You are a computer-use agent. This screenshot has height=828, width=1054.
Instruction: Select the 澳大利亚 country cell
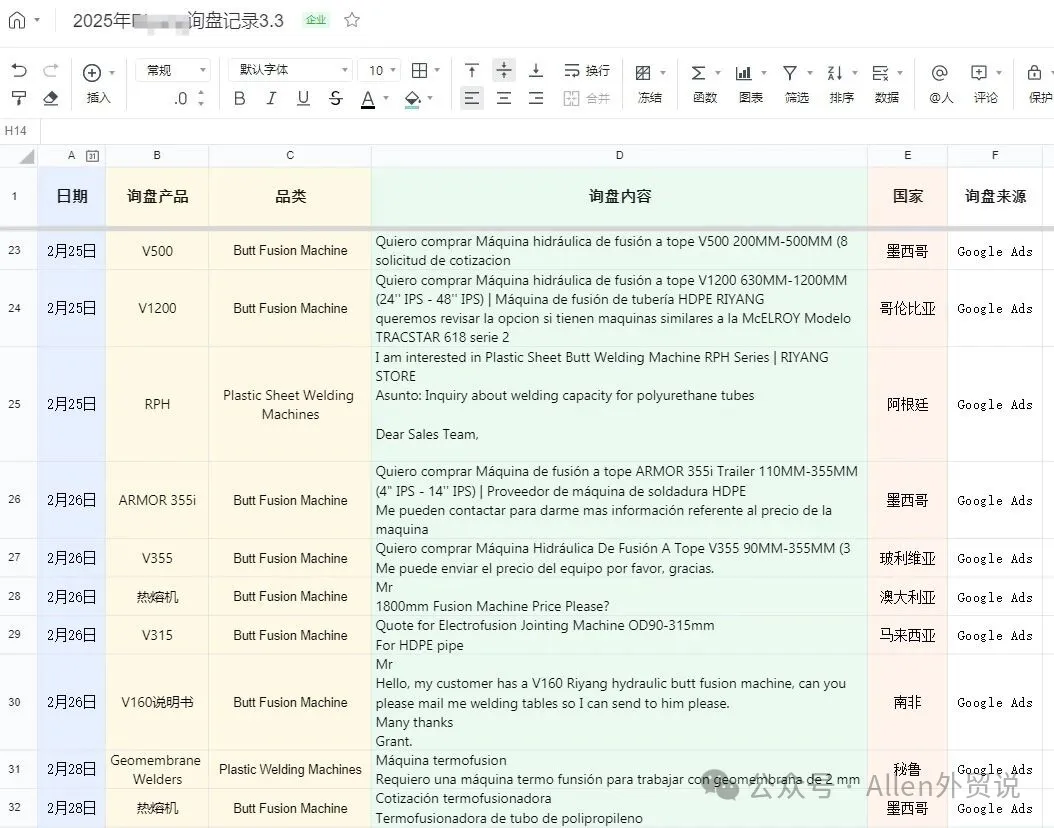pos(907,597)
